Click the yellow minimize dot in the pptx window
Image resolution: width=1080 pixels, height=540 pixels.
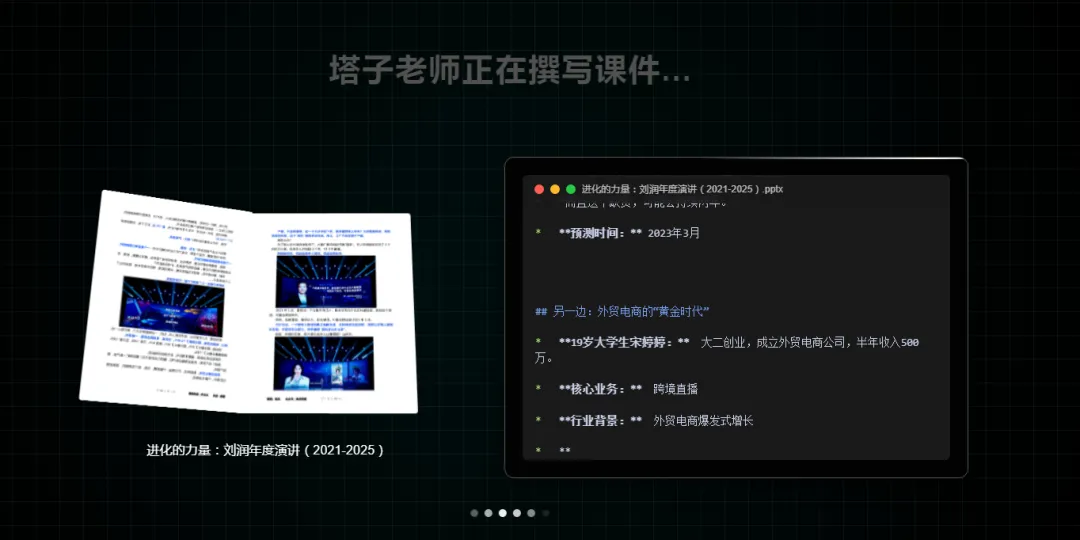[555, 189]
